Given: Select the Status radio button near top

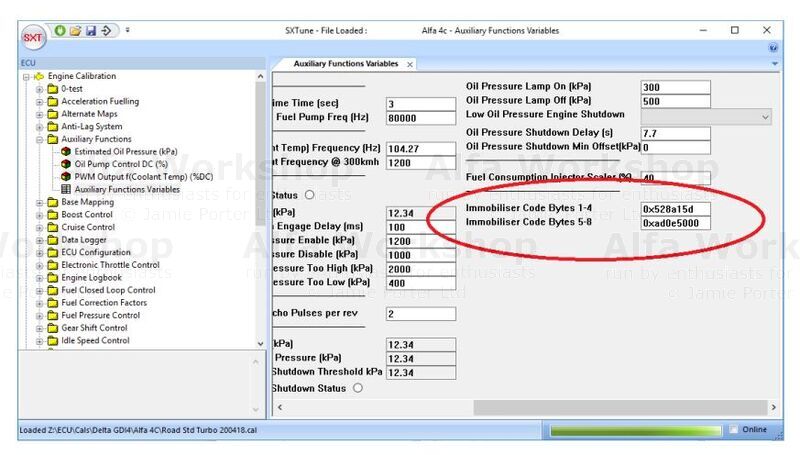Looking at the screenshot, I should [309, 194].
